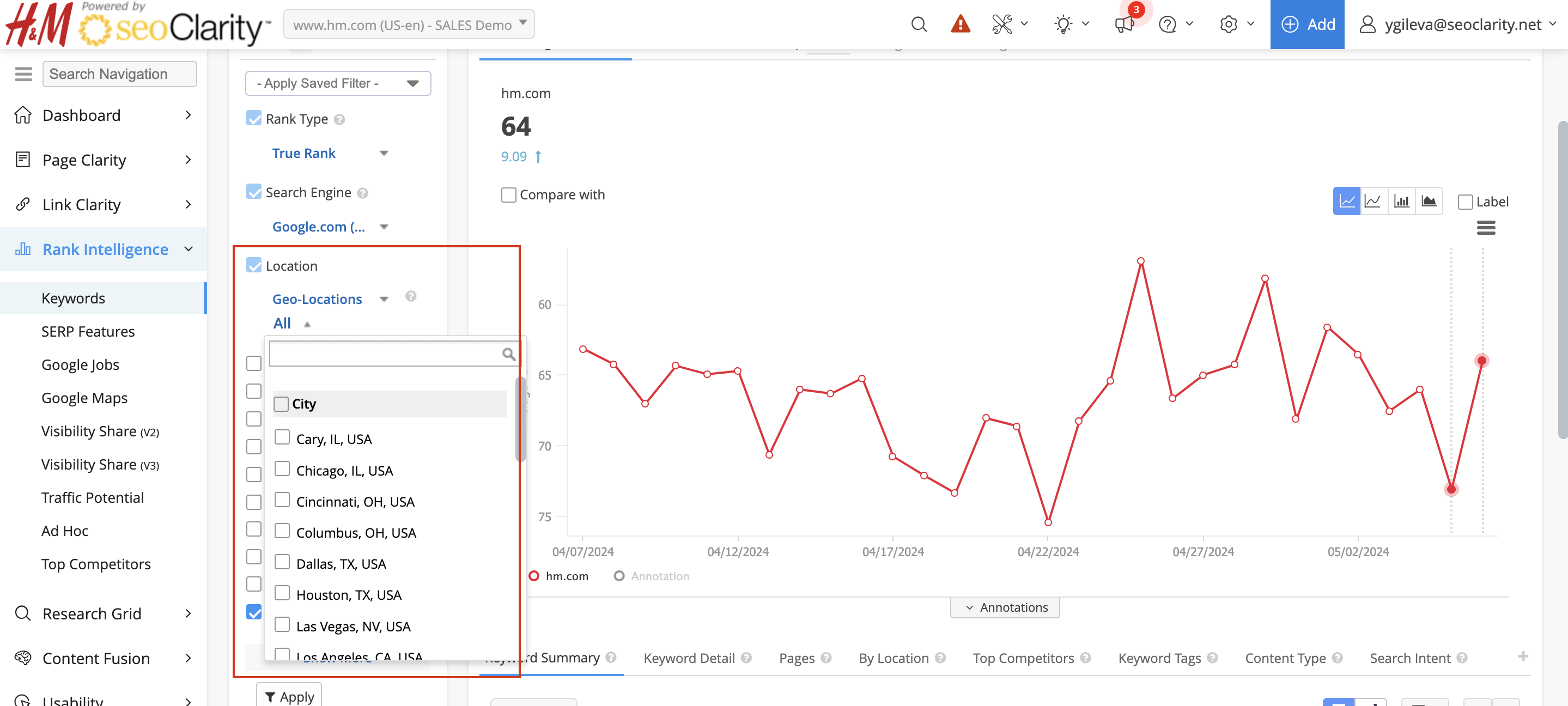Open Top Competitors sidebar link
This screenshot has width=1568, height=706.
coord(95,564)
